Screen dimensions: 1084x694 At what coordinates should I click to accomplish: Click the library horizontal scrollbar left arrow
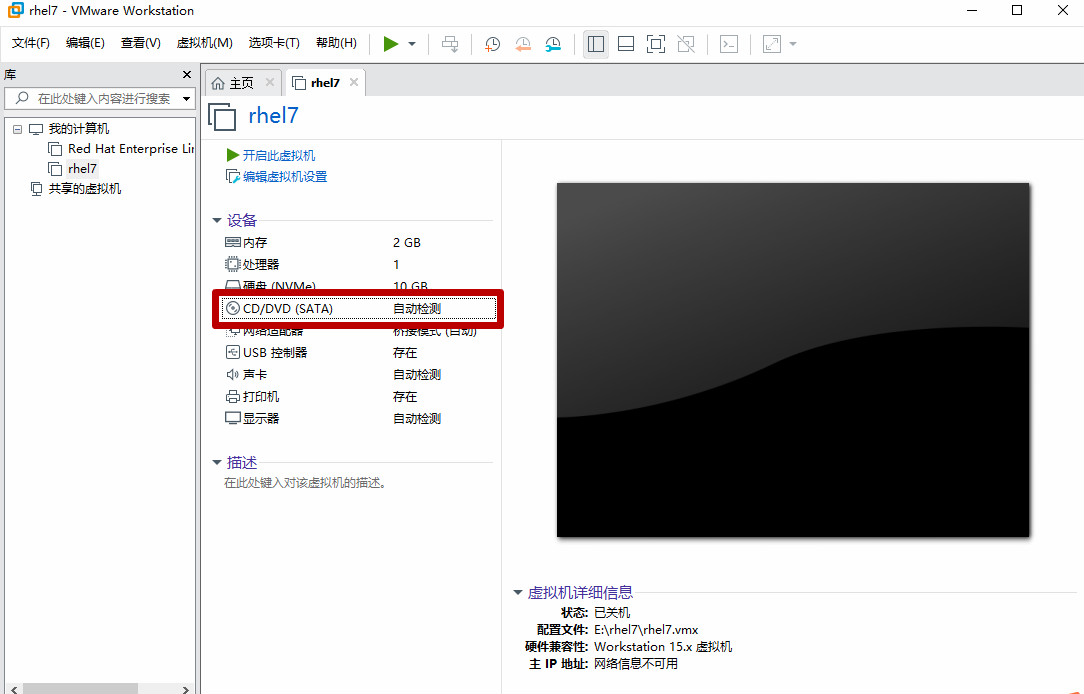[13, 689]
